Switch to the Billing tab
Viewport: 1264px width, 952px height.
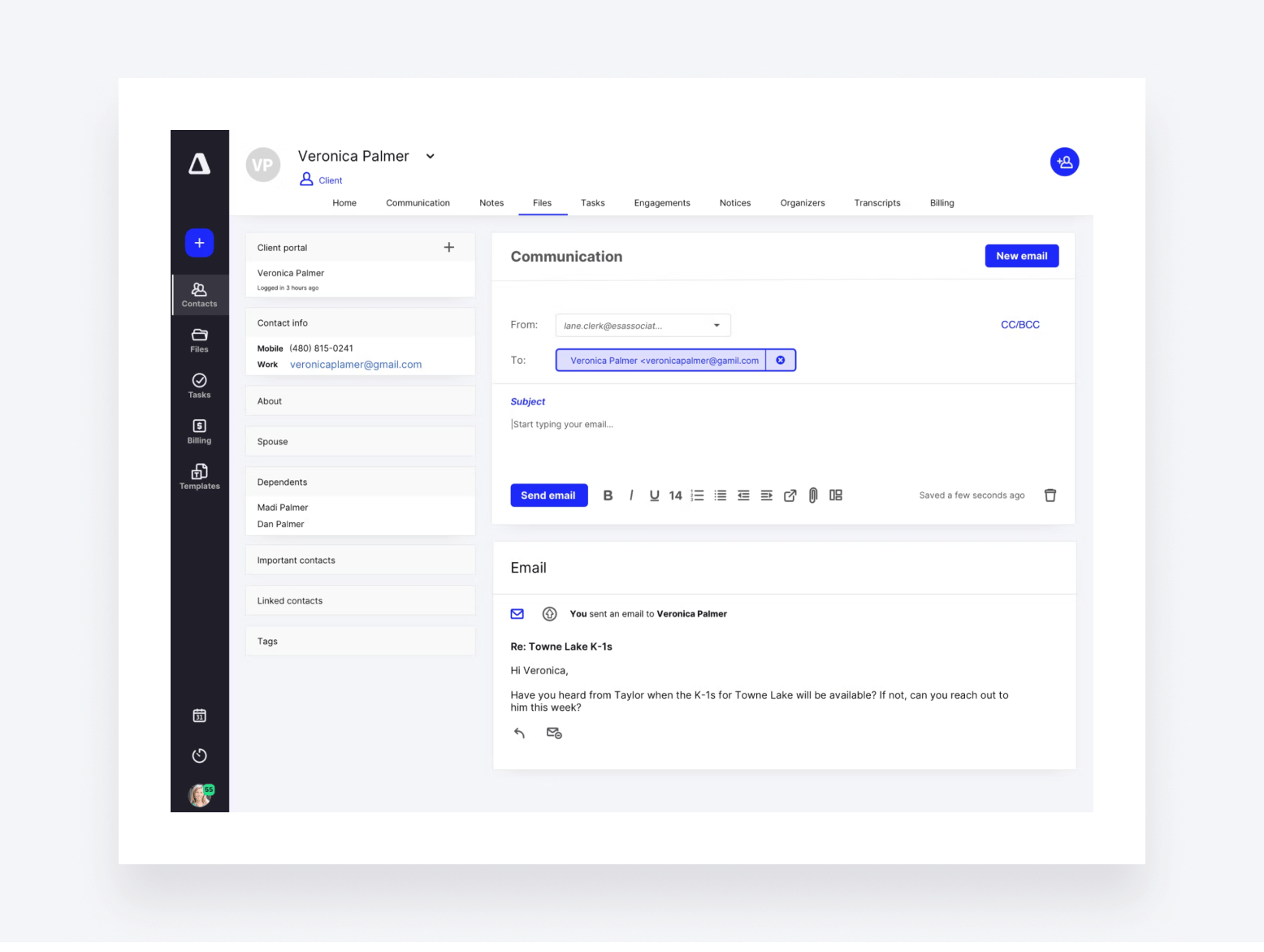[x=942, y=203]
